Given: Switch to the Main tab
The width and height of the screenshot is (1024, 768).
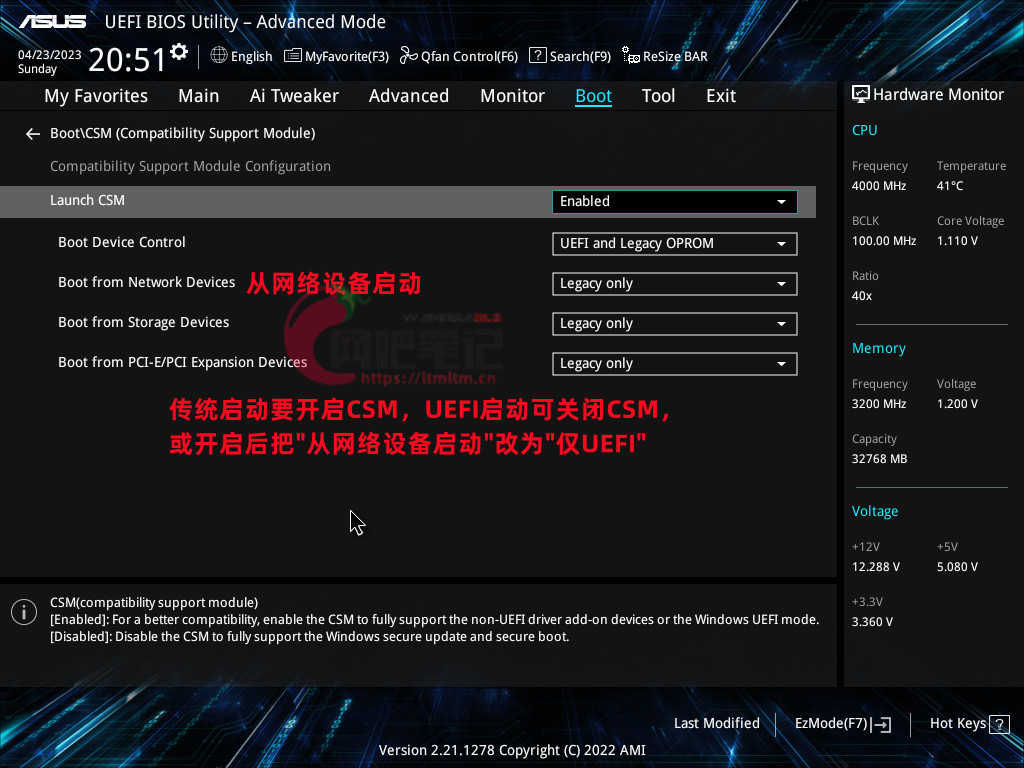Looking at the screenshot, I should pos(199,96).
